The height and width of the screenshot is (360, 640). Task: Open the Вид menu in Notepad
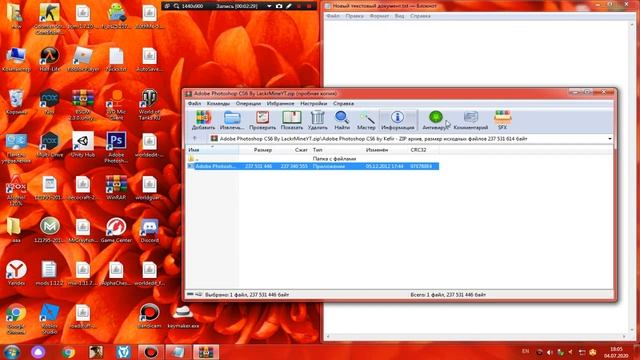(399, 16)
